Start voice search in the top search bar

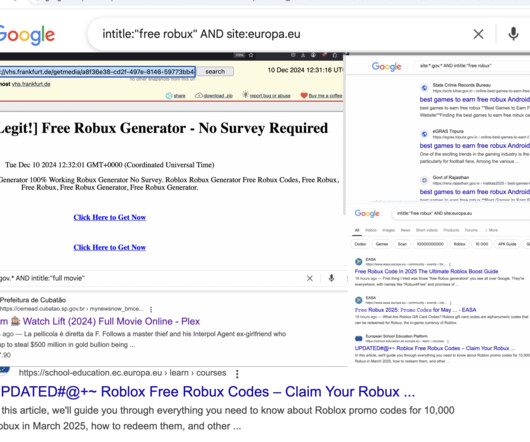coord(513,34)
